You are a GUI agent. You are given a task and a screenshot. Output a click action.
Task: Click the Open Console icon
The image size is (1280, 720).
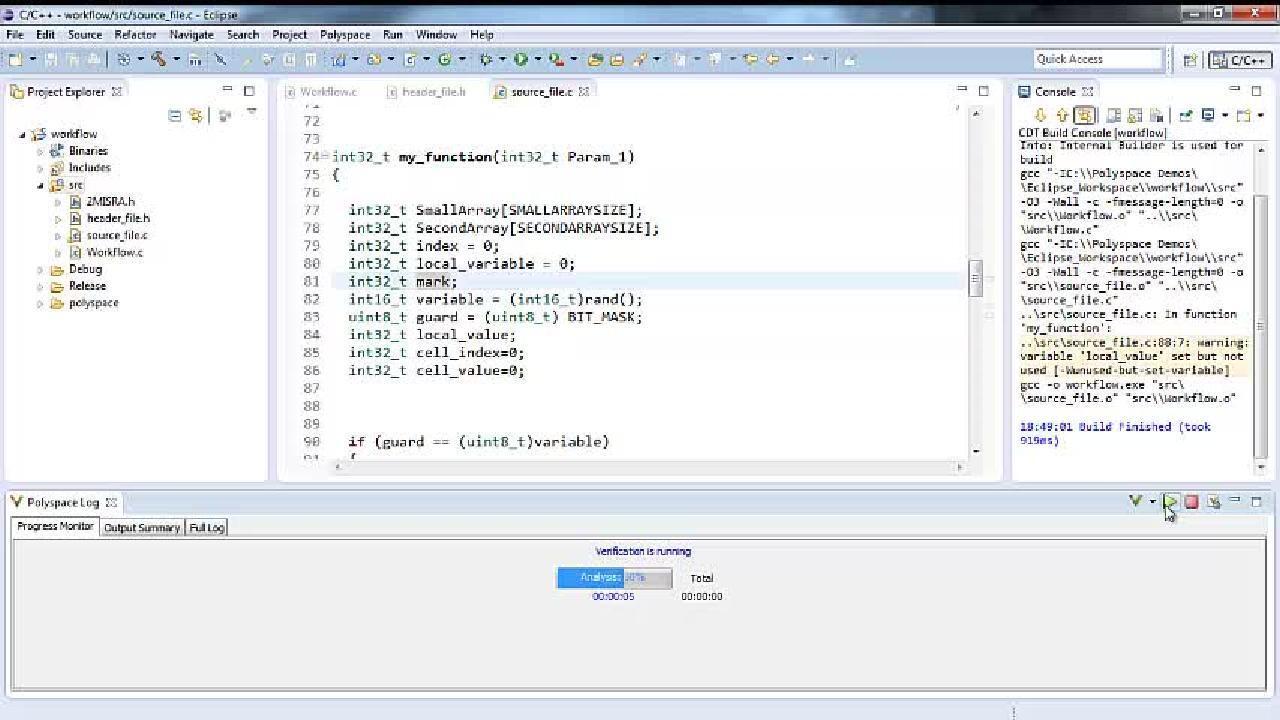[x=1244, y=115]
